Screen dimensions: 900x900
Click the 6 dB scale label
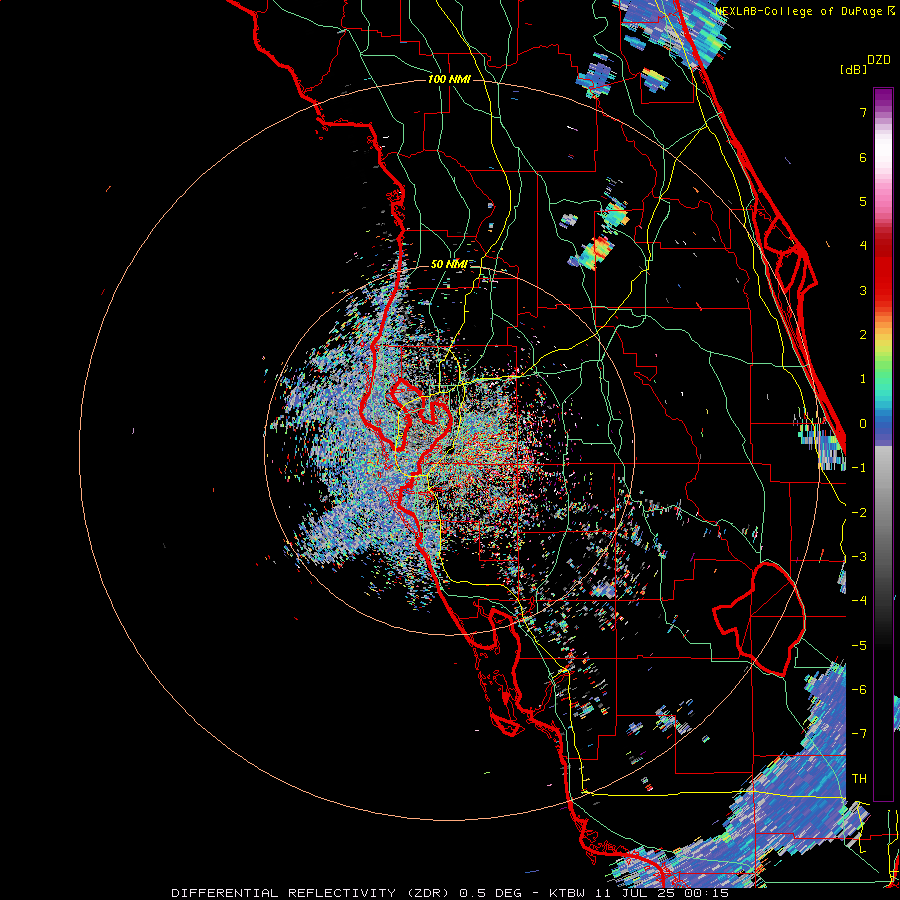tap(863, 157)
